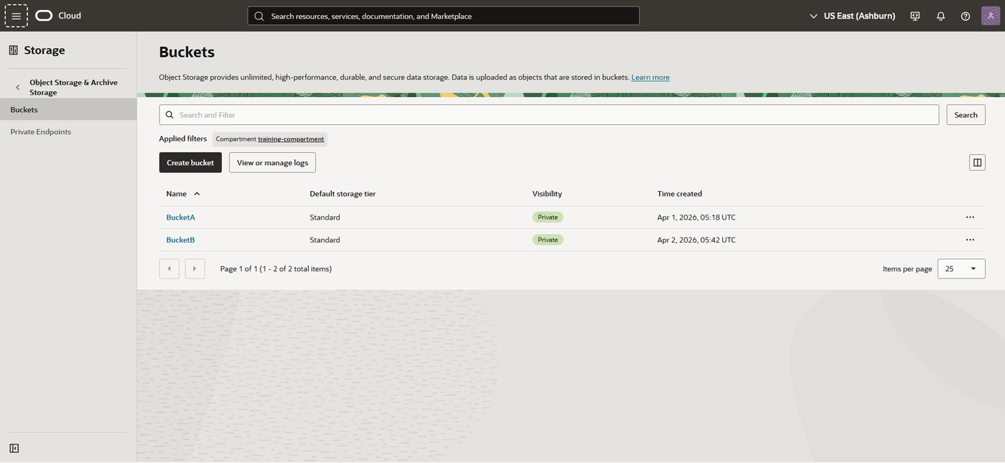
Task: Open the Learn more link
Action: 651,78
